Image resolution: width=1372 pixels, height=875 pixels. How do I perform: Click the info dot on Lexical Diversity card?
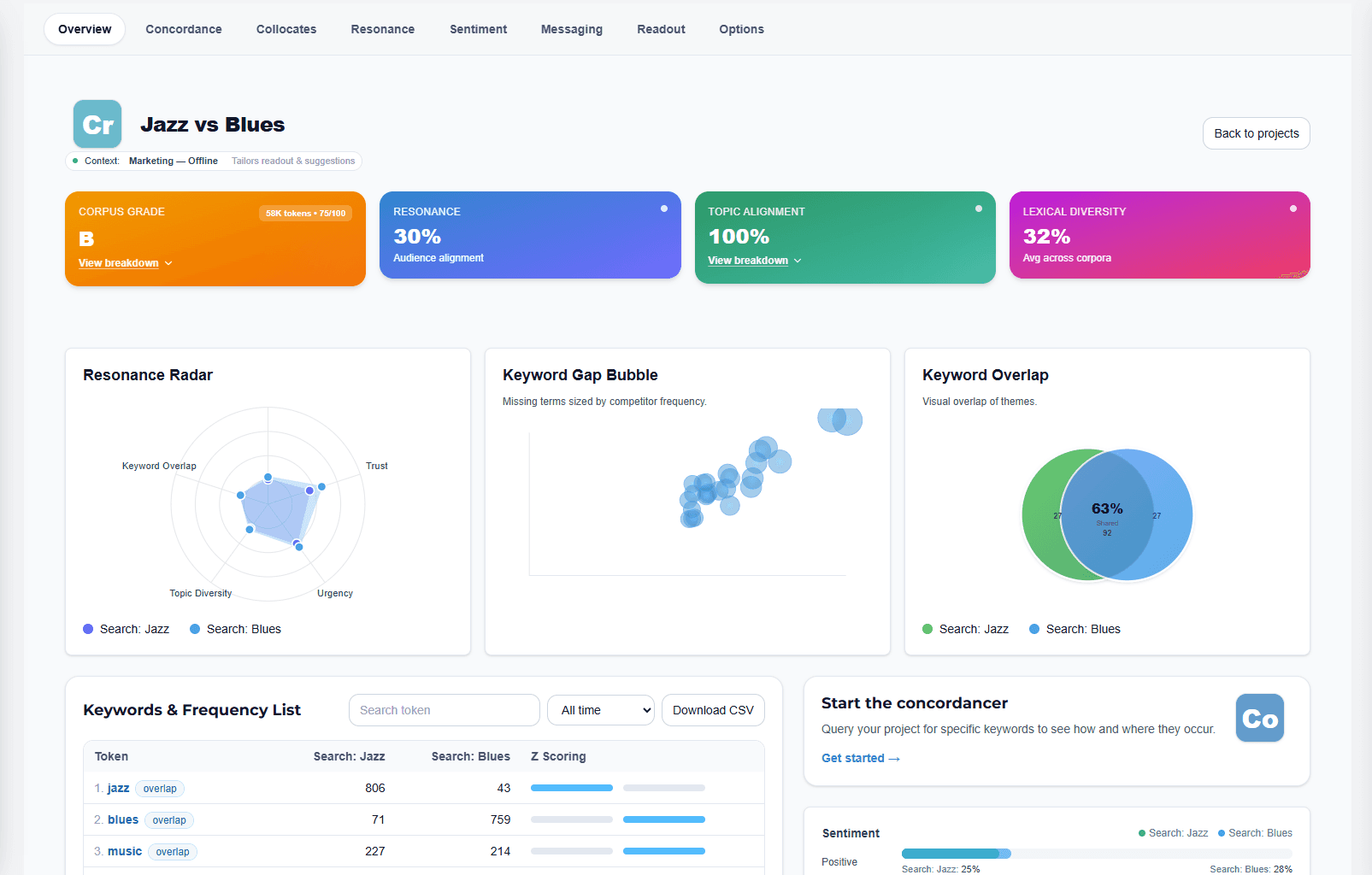[x=1293, y=208]
